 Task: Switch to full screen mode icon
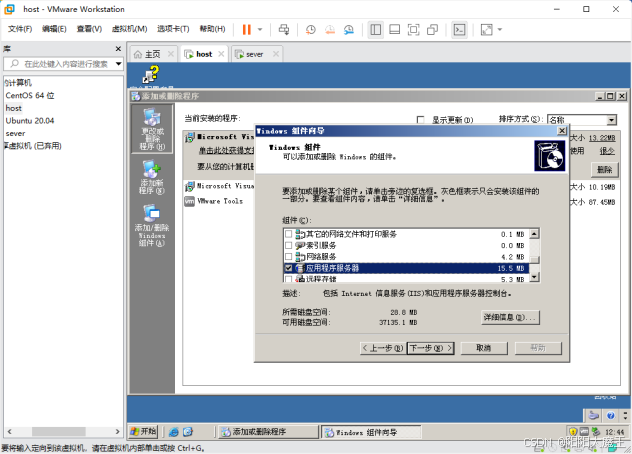pos(414,29)
